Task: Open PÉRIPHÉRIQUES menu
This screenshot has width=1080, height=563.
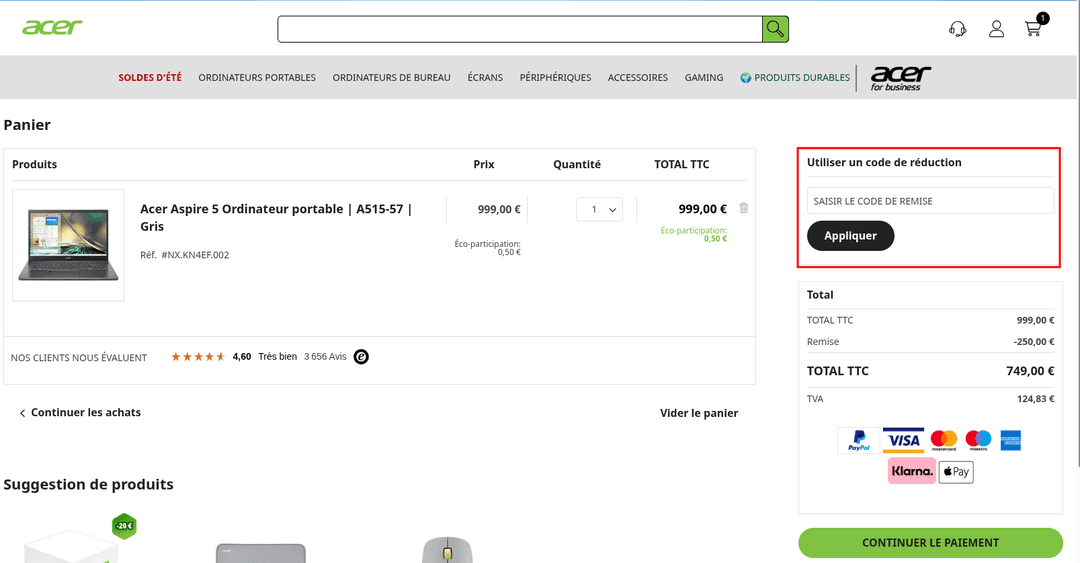Action: [555, 78]
